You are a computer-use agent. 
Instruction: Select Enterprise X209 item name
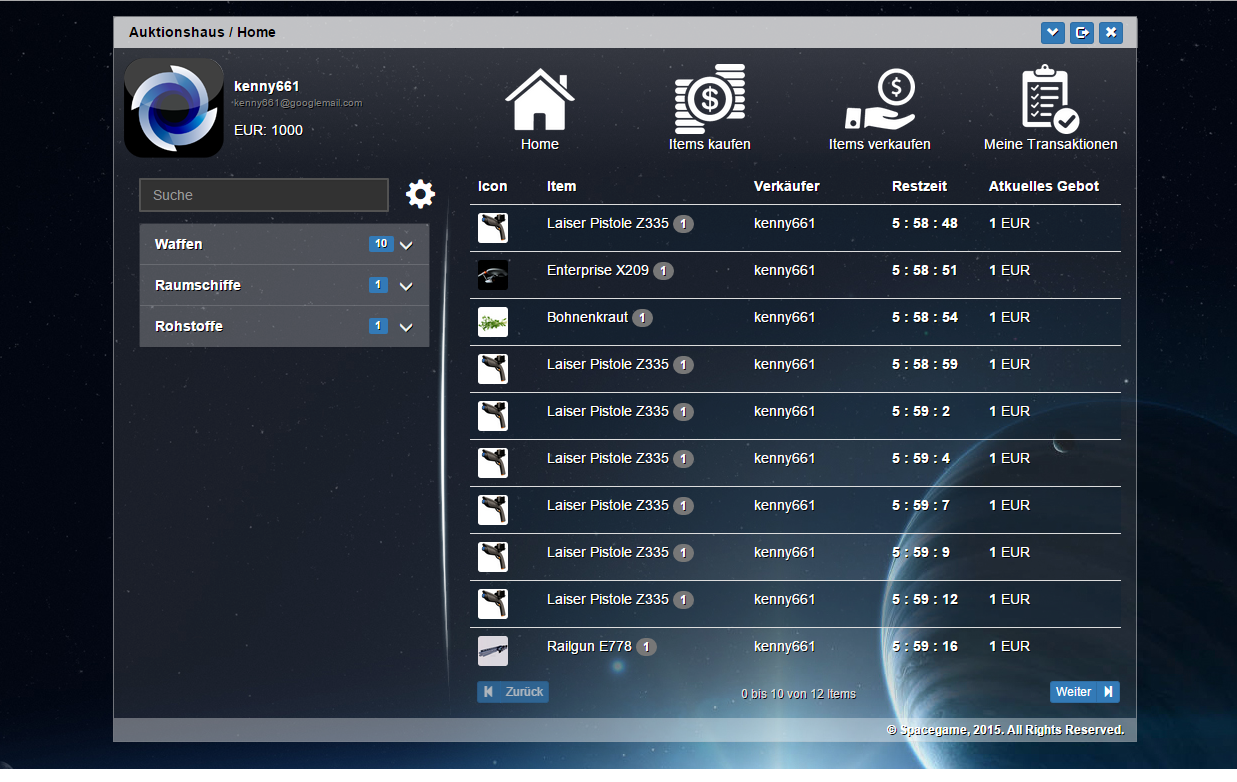598,270
